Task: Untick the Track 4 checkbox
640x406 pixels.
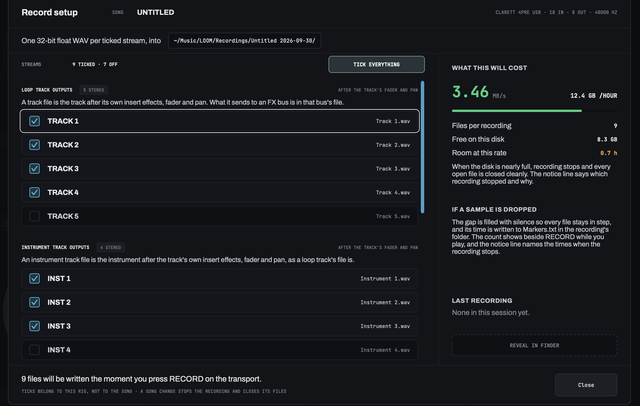Action: pyautogui.click(x=34, y=192)
